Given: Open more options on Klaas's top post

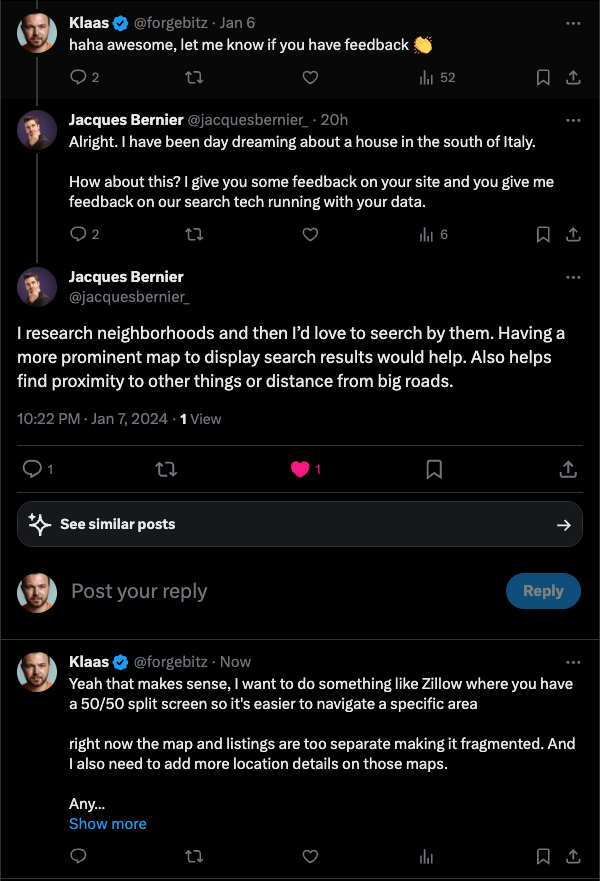Looking at the screenshot, I should click(573, 21).
